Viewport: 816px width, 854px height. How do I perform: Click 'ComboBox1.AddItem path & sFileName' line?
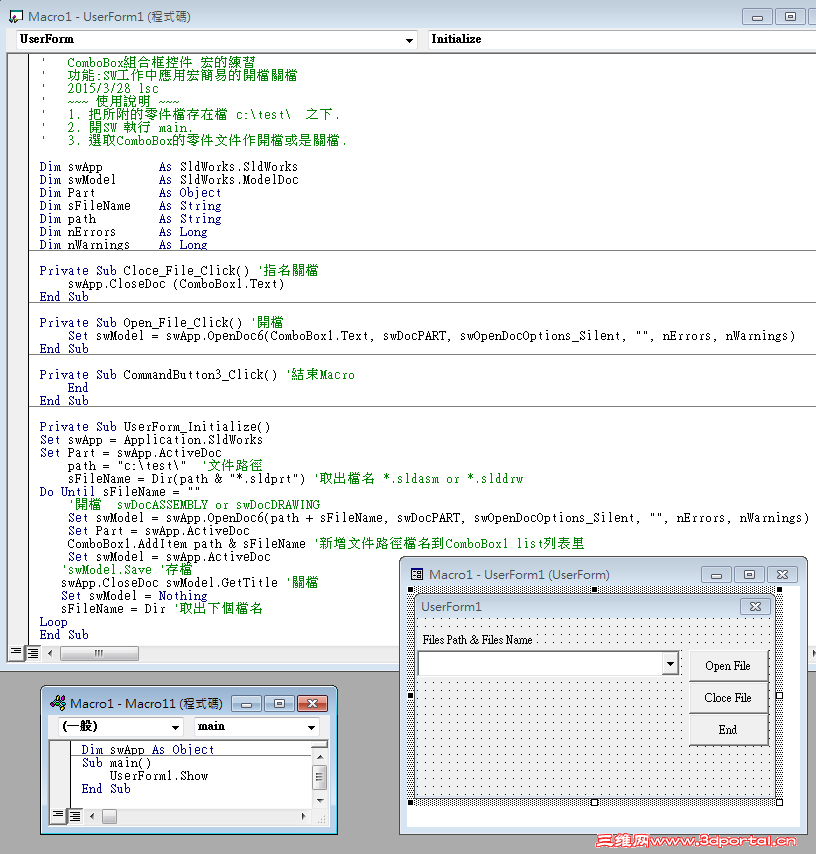coord(186,544)
